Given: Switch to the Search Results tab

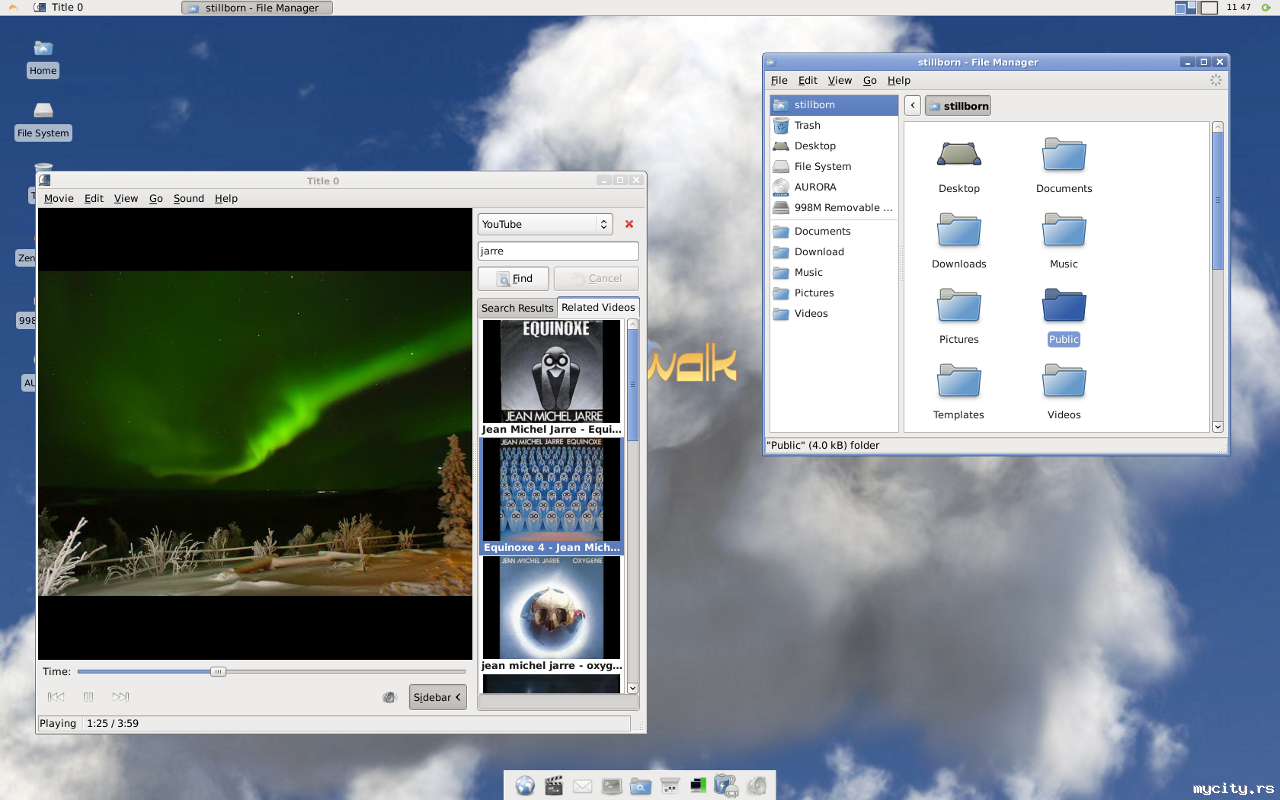Looking at the screenshot, I should click(517, 308).
